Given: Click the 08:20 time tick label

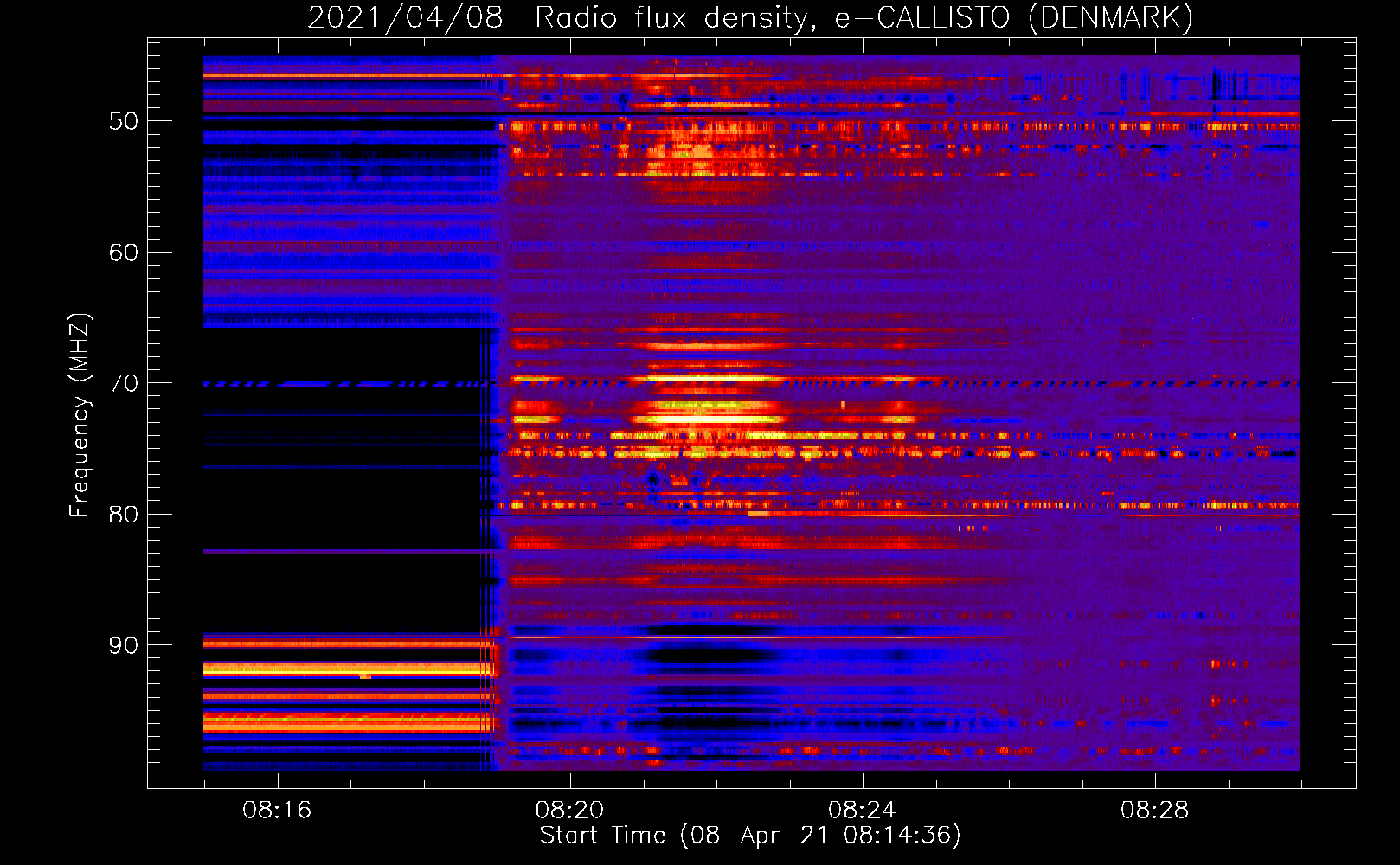Looking at the screenshot, I should pos(569,811).
